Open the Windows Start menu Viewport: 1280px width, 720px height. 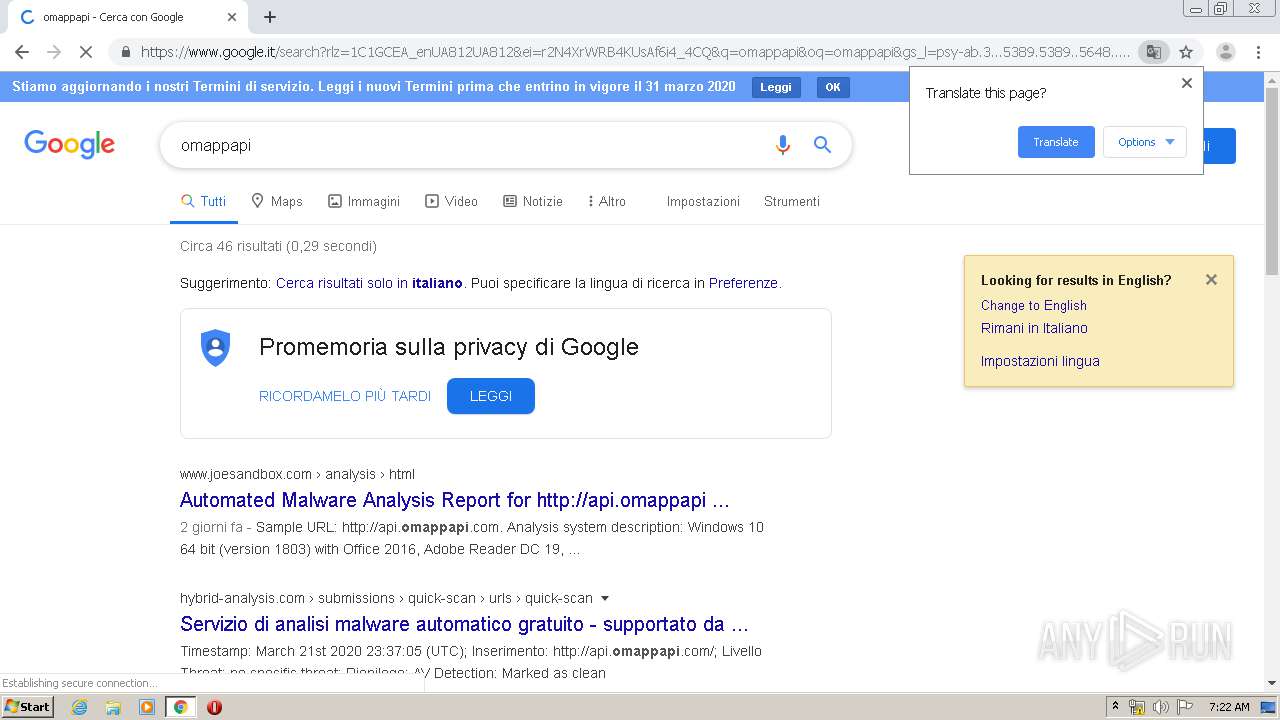tap(28, 707)
